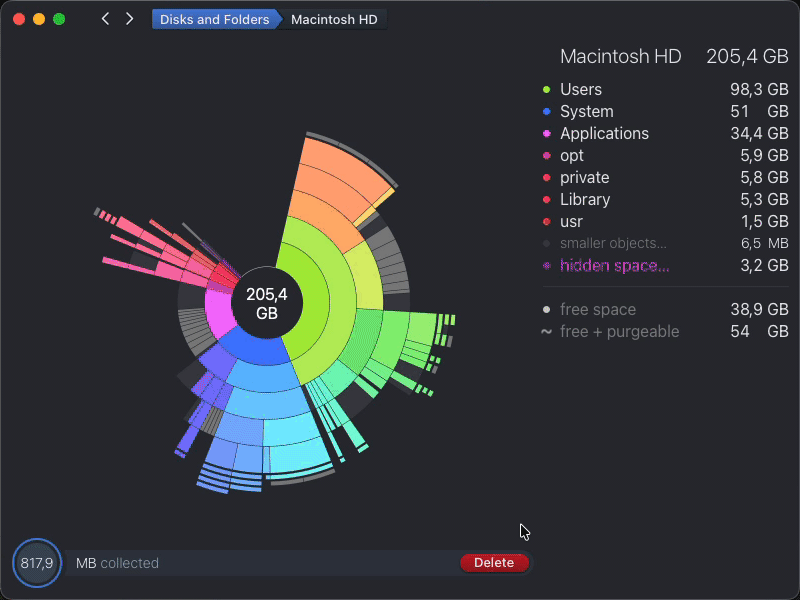Go back with the left chevron arrow
This screenshot has height=600, width=800.
point(105,19)
